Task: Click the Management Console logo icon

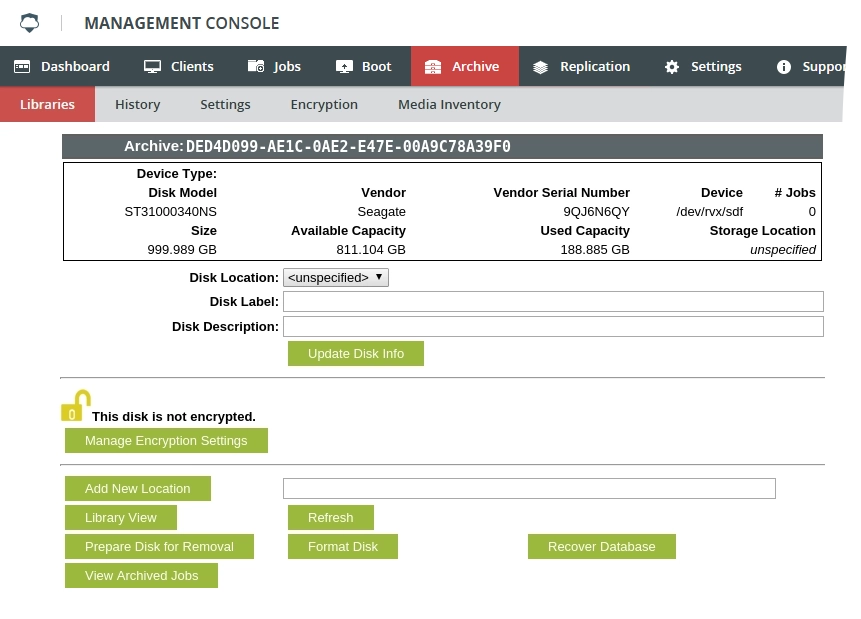Action: pyautogui.click(x=30, y=23)
